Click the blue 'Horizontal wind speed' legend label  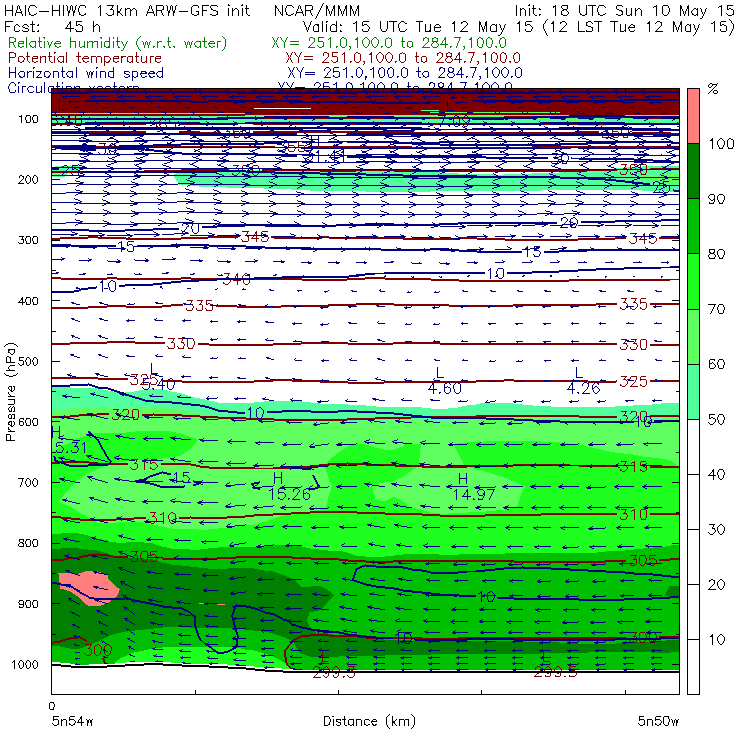(x=86, y=73)
